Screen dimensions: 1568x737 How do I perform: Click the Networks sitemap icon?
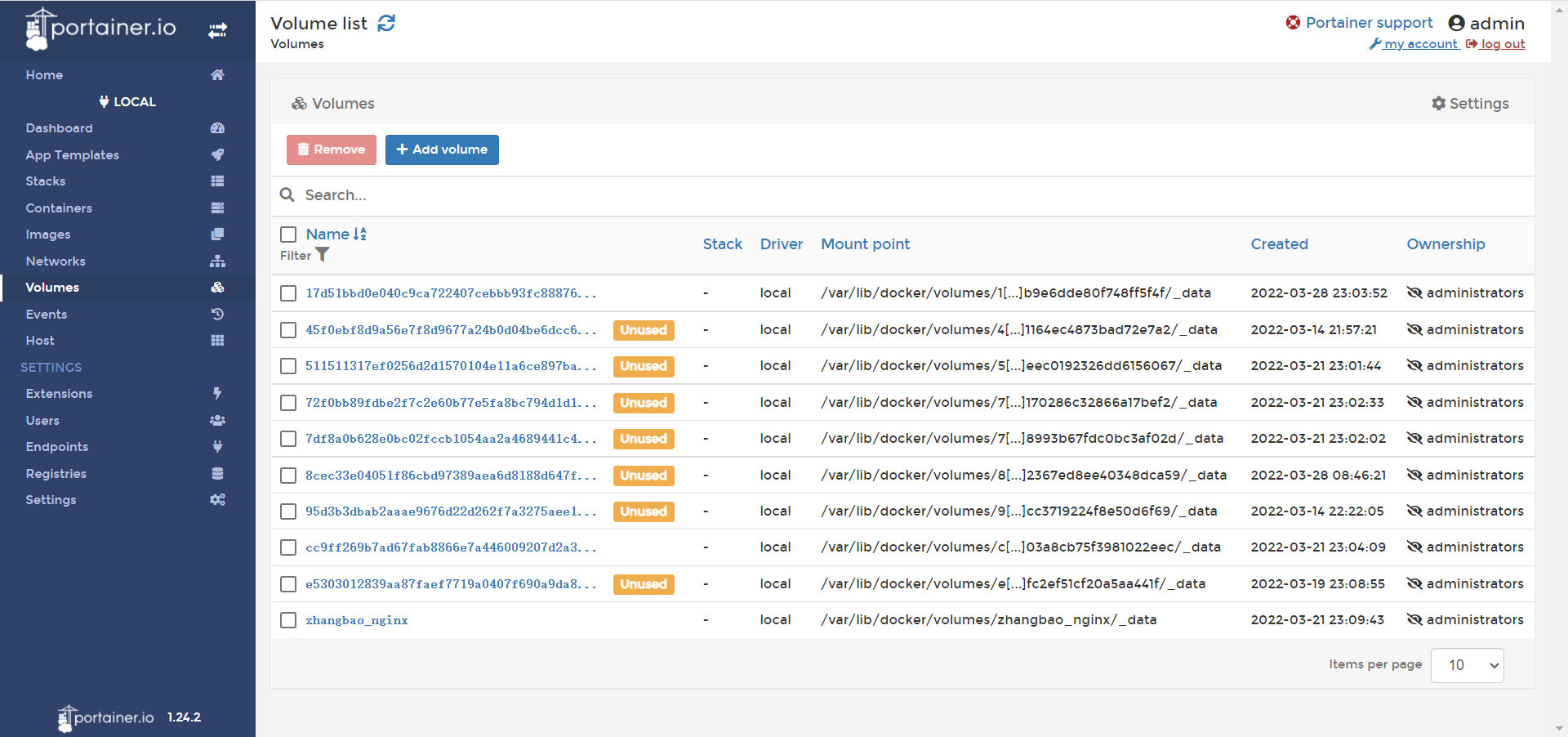click(217, 261)
